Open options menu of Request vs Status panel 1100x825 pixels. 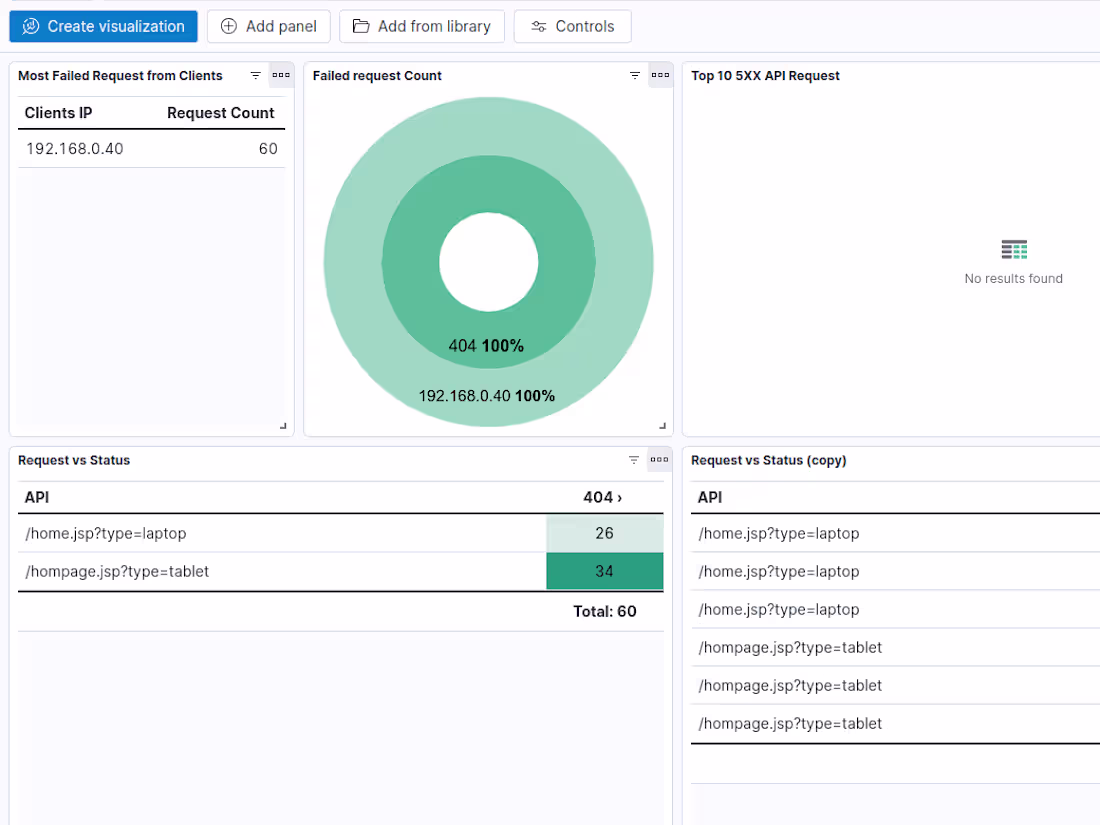tap(659, 460)
